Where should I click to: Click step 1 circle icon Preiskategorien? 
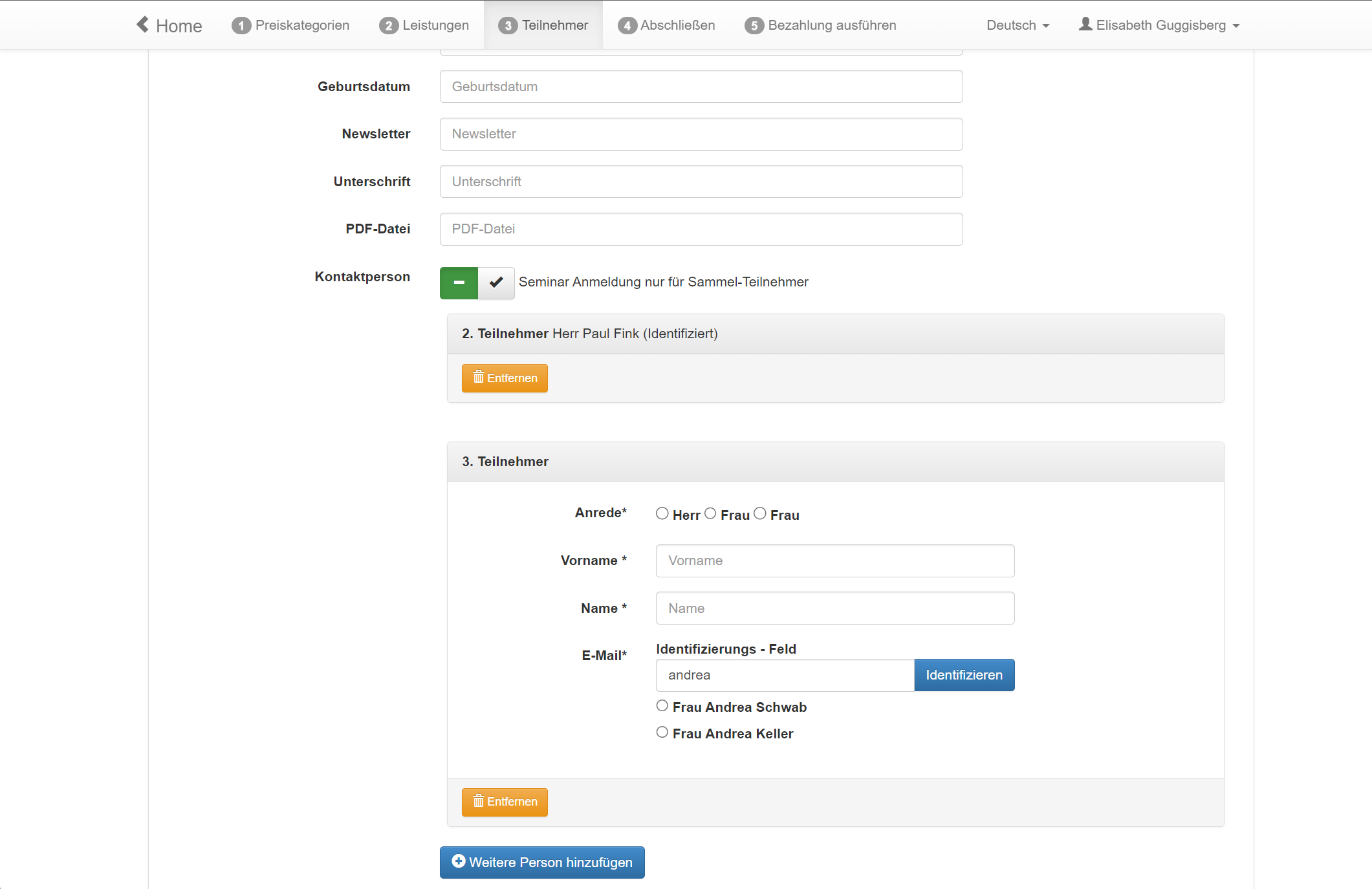point(241,26)
